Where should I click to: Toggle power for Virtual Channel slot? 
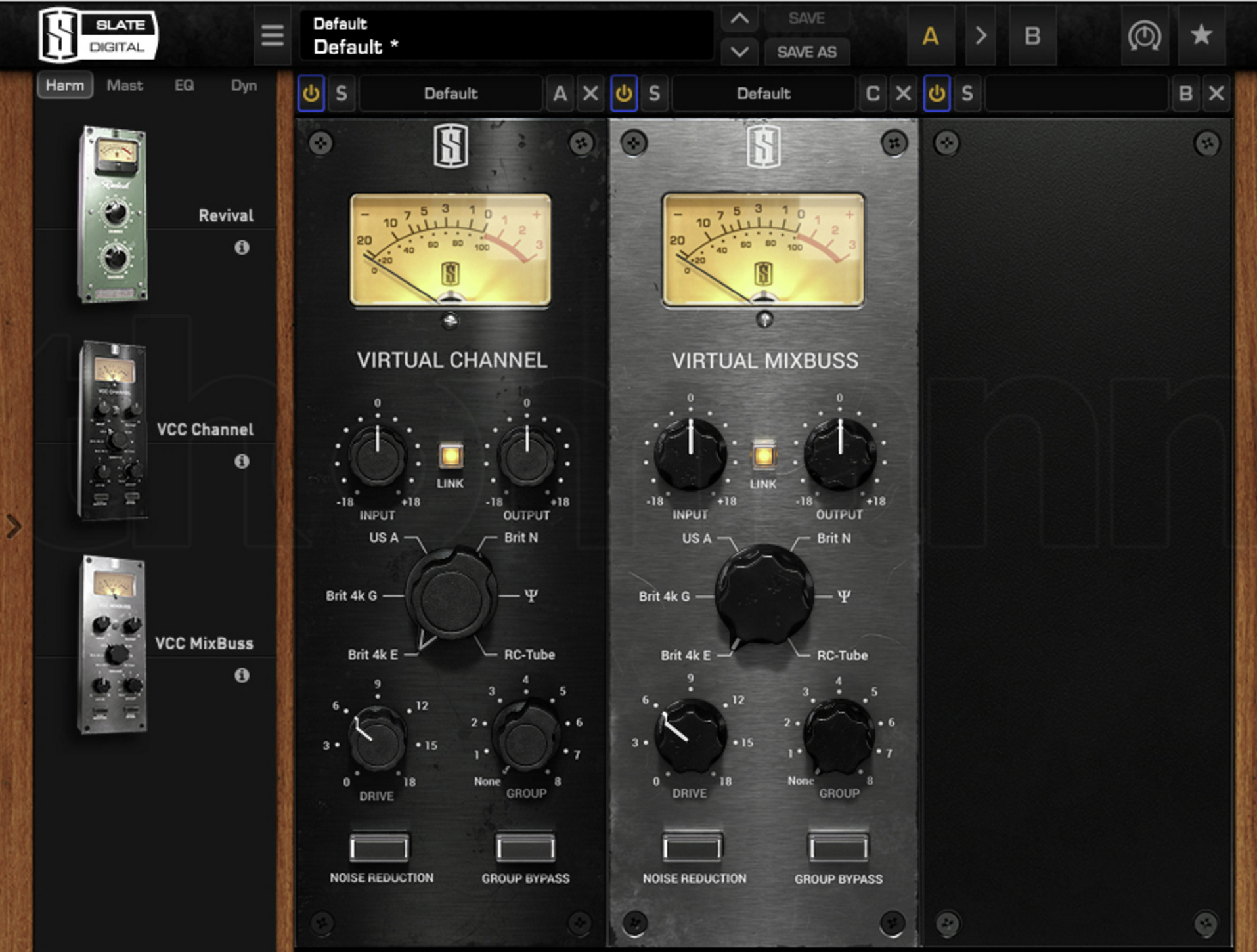point(311,93)
